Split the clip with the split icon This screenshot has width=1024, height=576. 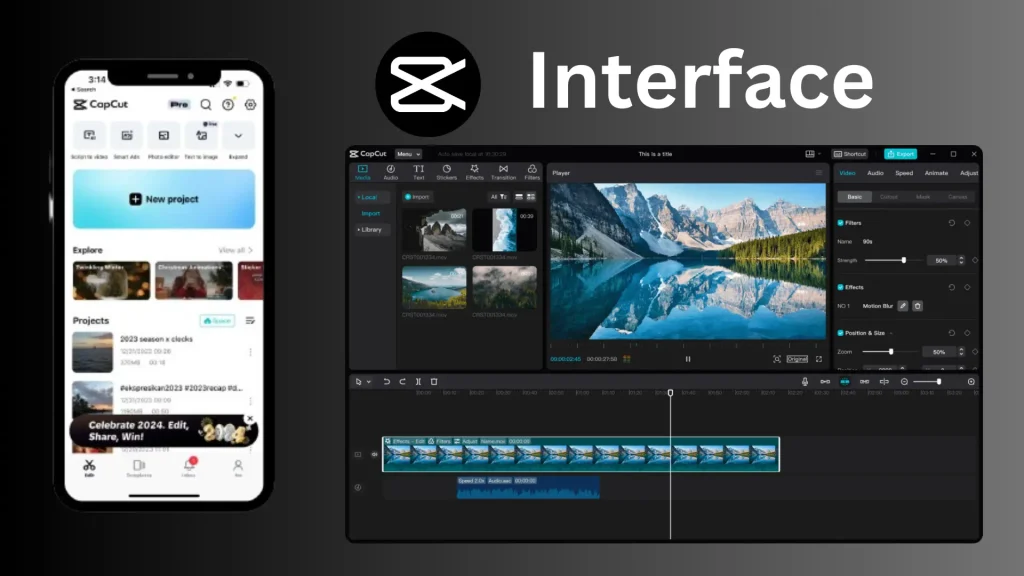coord(418,381)
